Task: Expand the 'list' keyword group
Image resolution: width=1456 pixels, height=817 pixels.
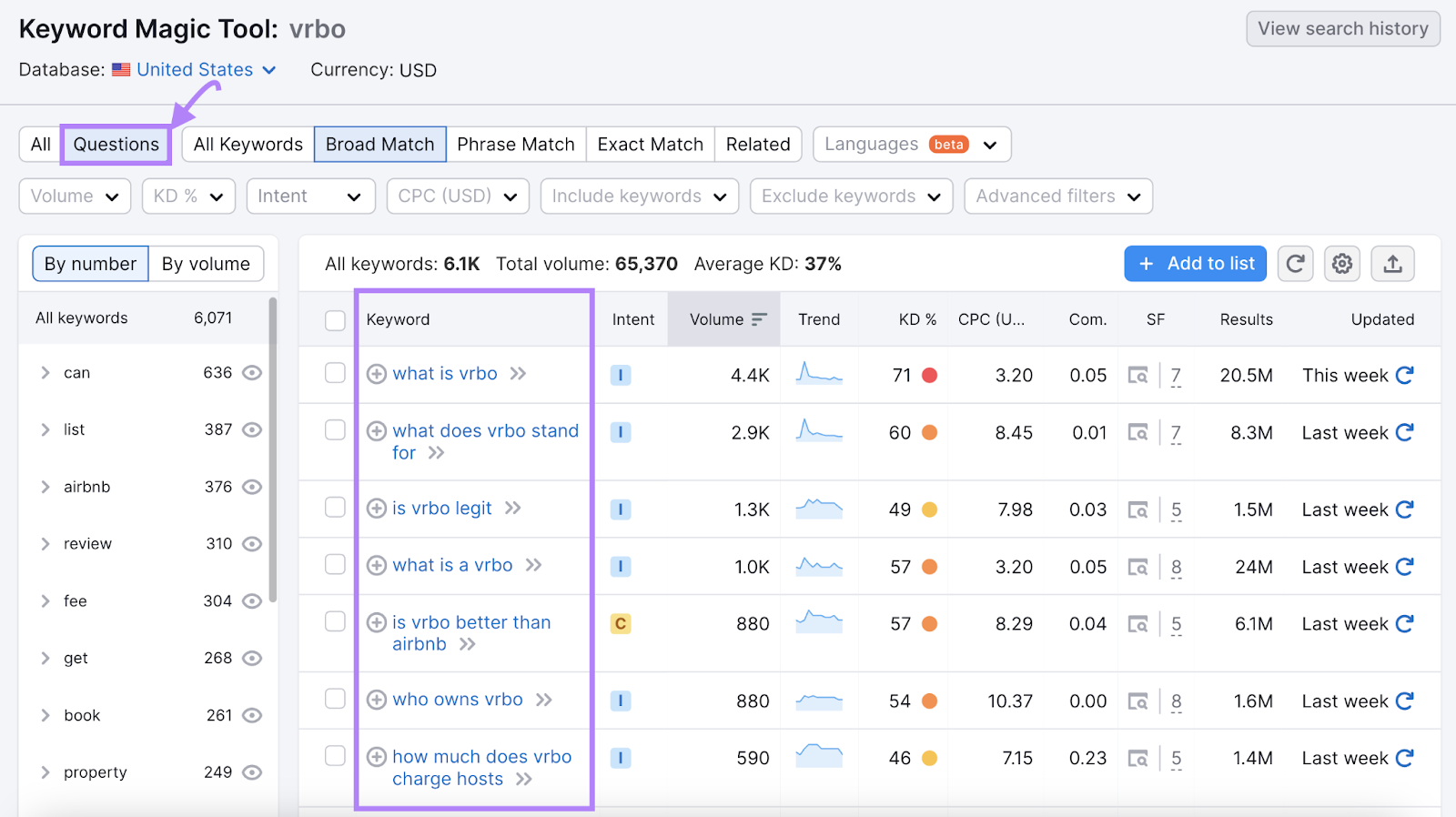Action: [x=45, y=429]
